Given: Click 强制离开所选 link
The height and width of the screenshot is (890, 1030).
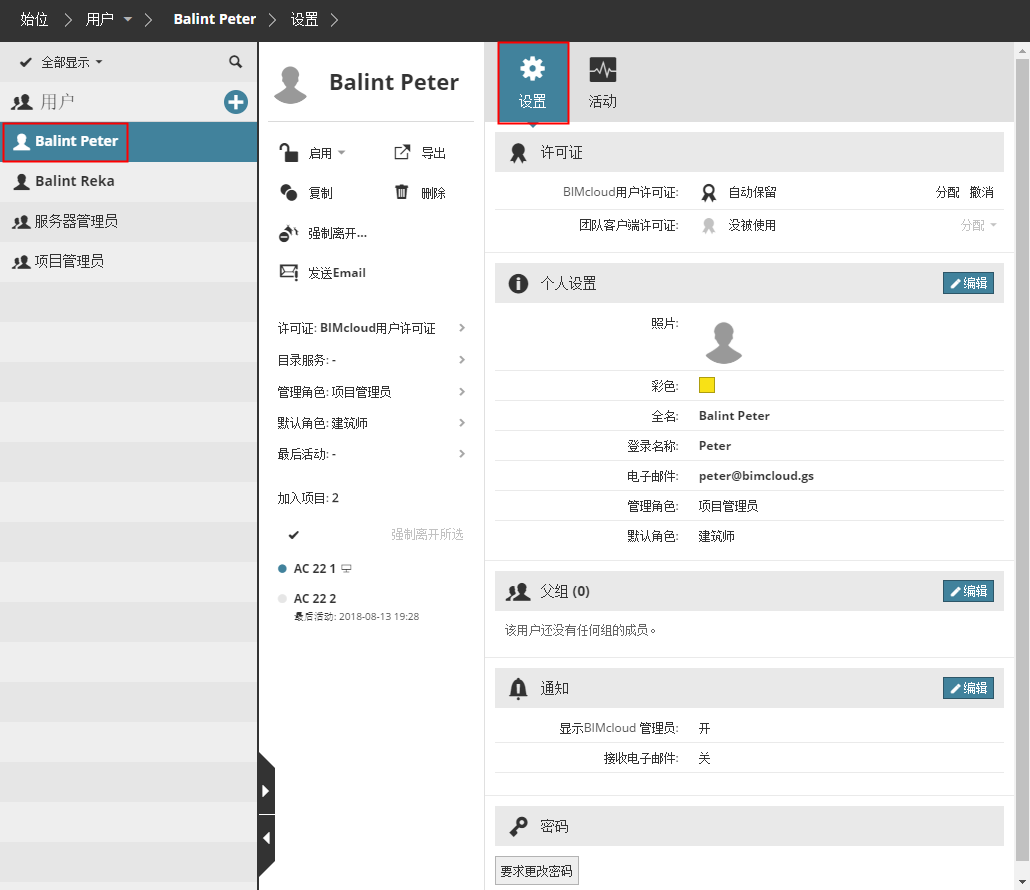Looking at the screenshot, I should [x=427, y=535].
